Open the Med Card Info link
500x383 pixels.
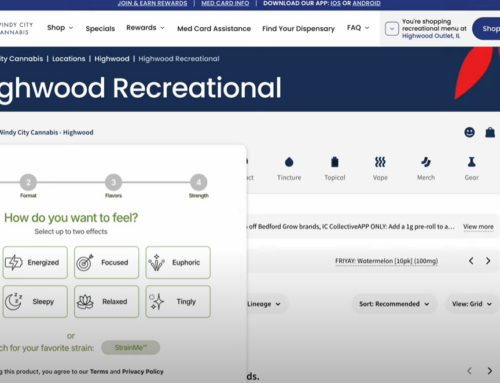coord(225,3)
